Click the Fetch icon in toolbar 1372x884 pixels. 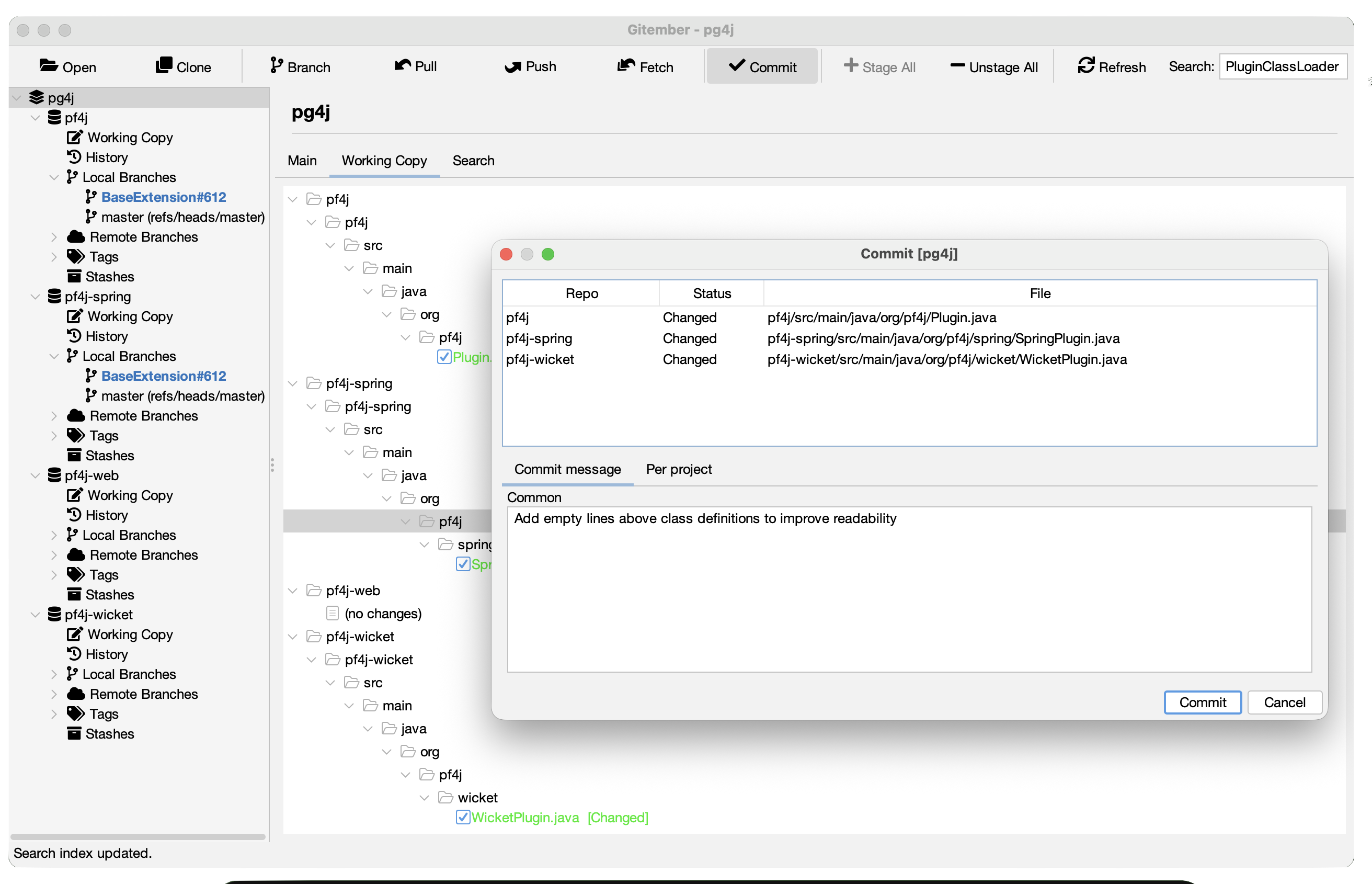point(625,65)
